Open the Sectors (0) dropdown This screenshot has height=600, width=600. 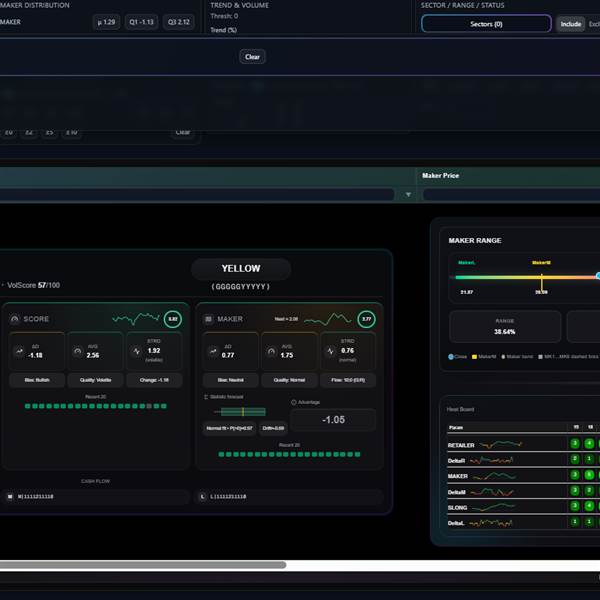coord(486,24)
